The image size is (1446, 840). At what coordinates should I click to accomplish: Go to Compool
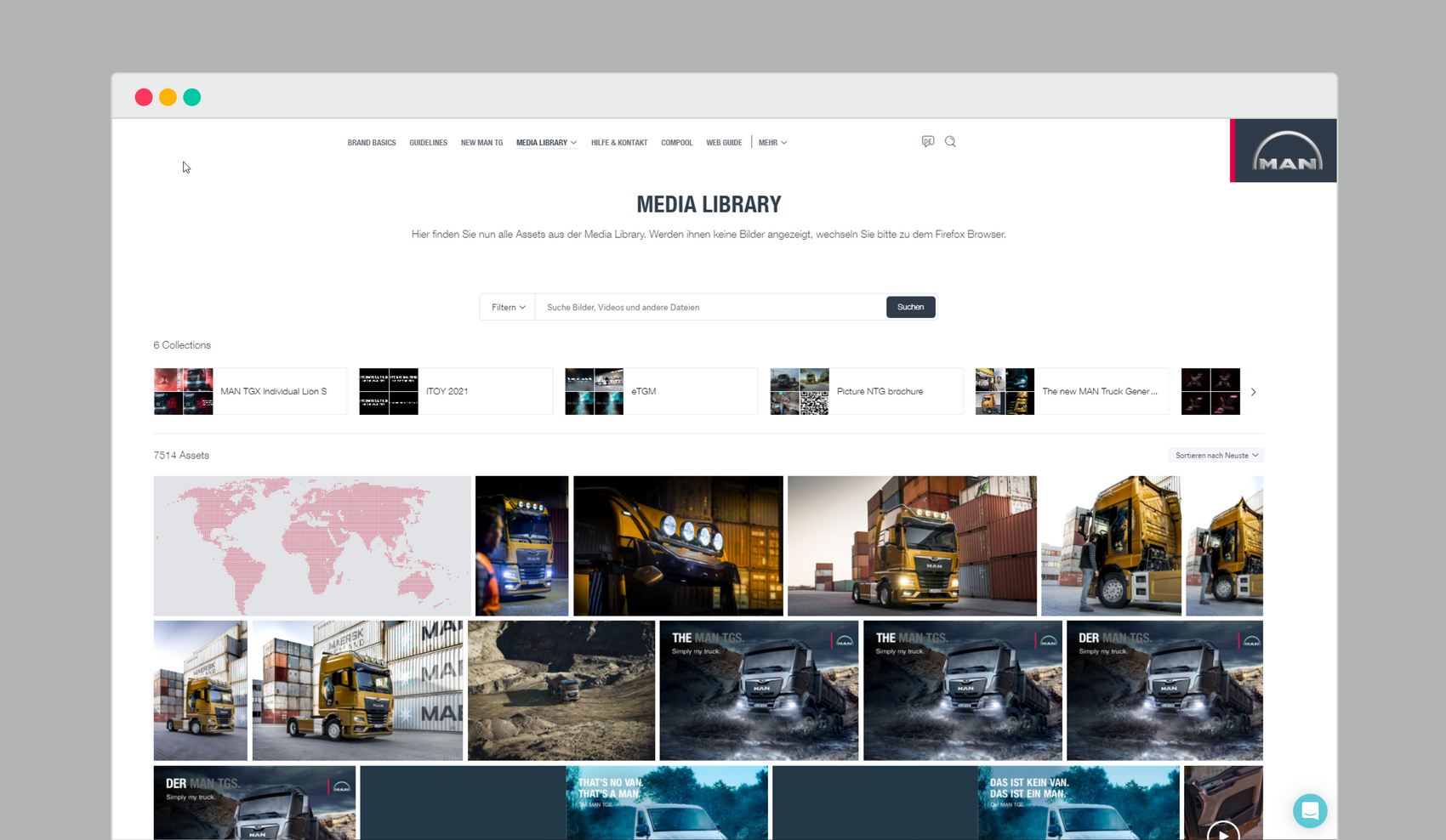(x=676, y=143)
